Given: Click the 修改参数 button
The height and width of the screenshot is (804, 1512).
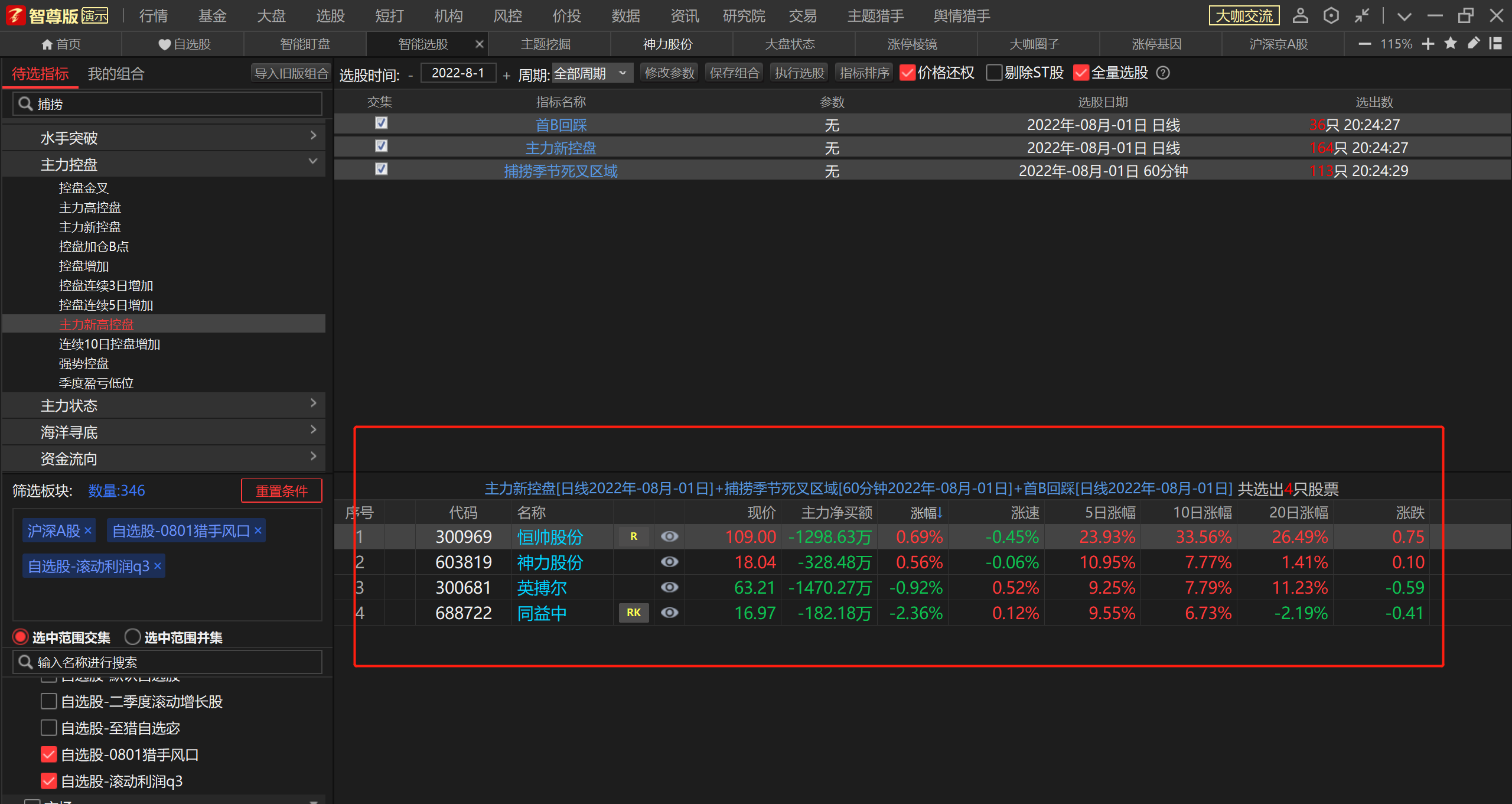Looking at the screenshot, I should pos(669,73).
